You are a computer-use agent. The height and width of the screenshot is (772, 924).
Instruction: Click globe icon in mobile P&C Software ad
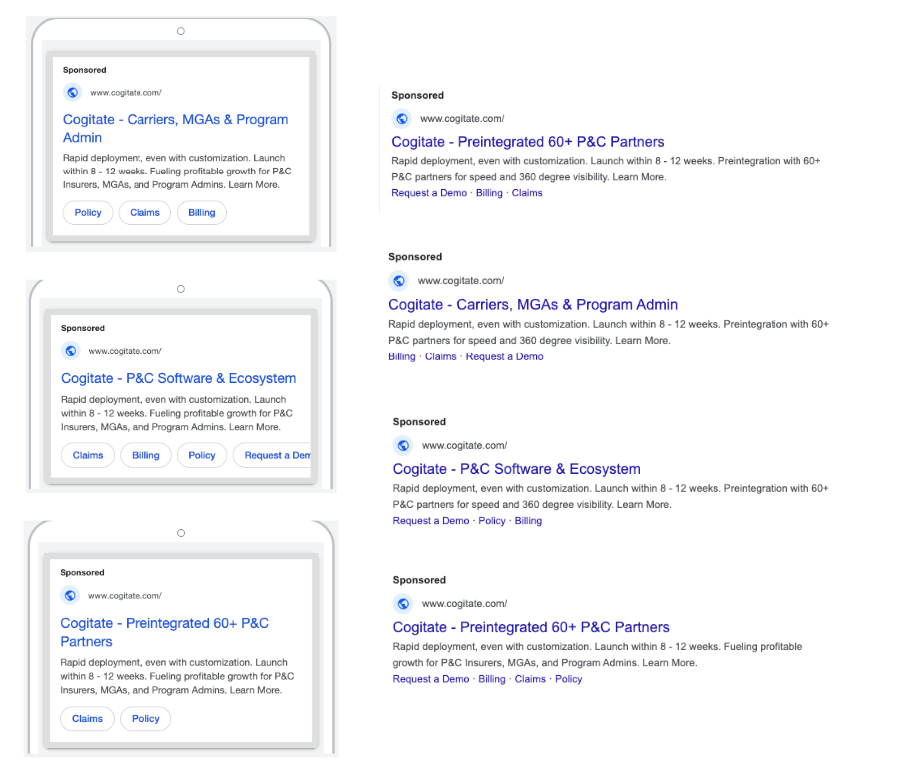tap(70, 351)
